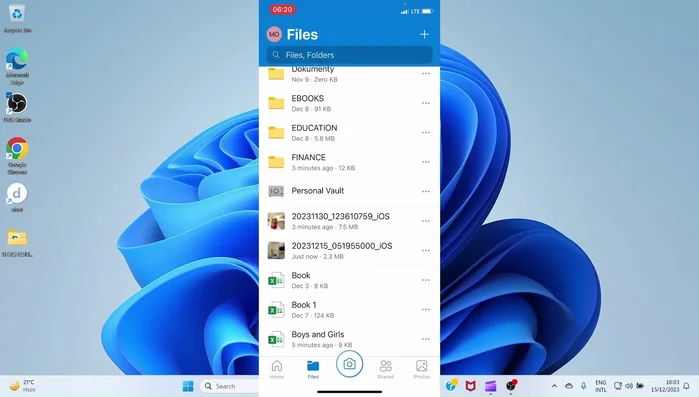Viewport: 699px width, 397px height.
Task: Select the EDUCATION folder name
Action: click(x=314, y=128)
